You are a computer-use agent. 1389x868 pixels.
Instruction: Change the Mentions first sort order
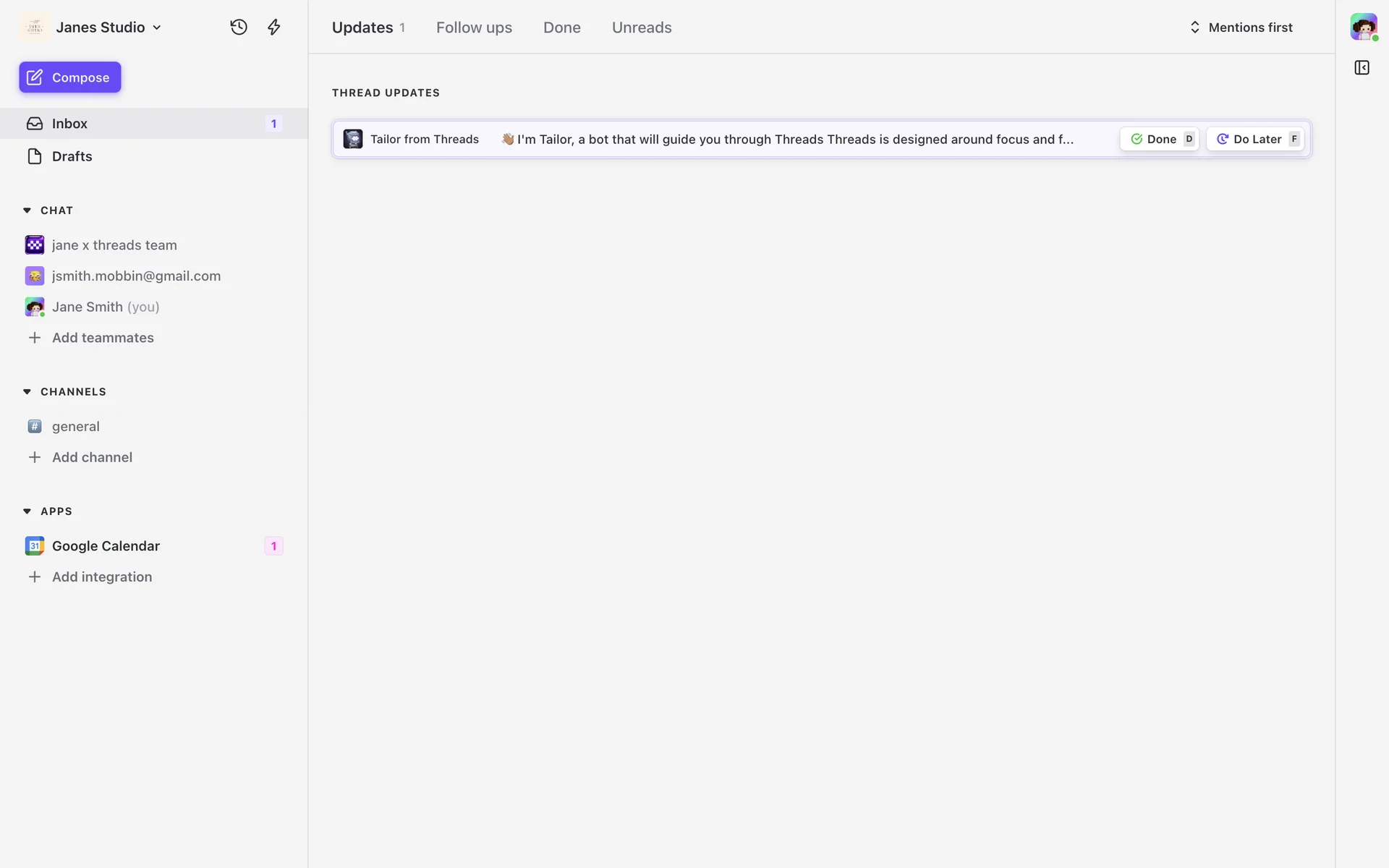tap(1241, 27)
